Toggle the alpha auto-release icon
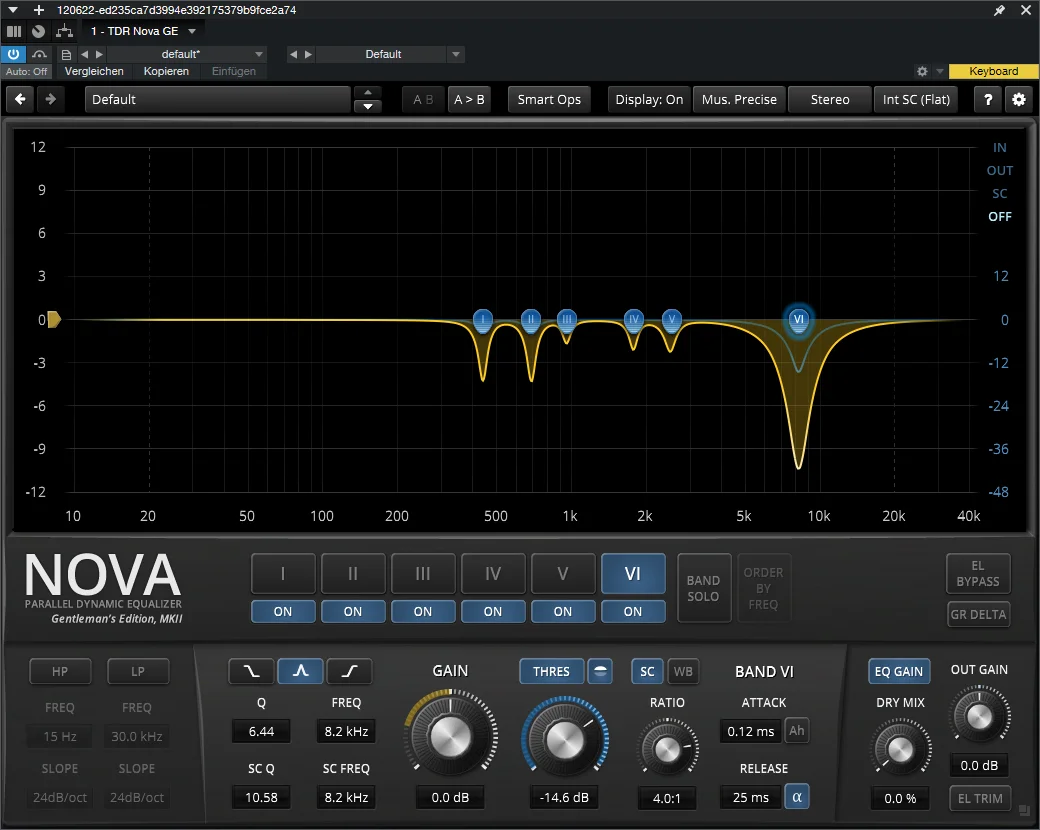This screenshot has width=1040, height=830. 797,796
